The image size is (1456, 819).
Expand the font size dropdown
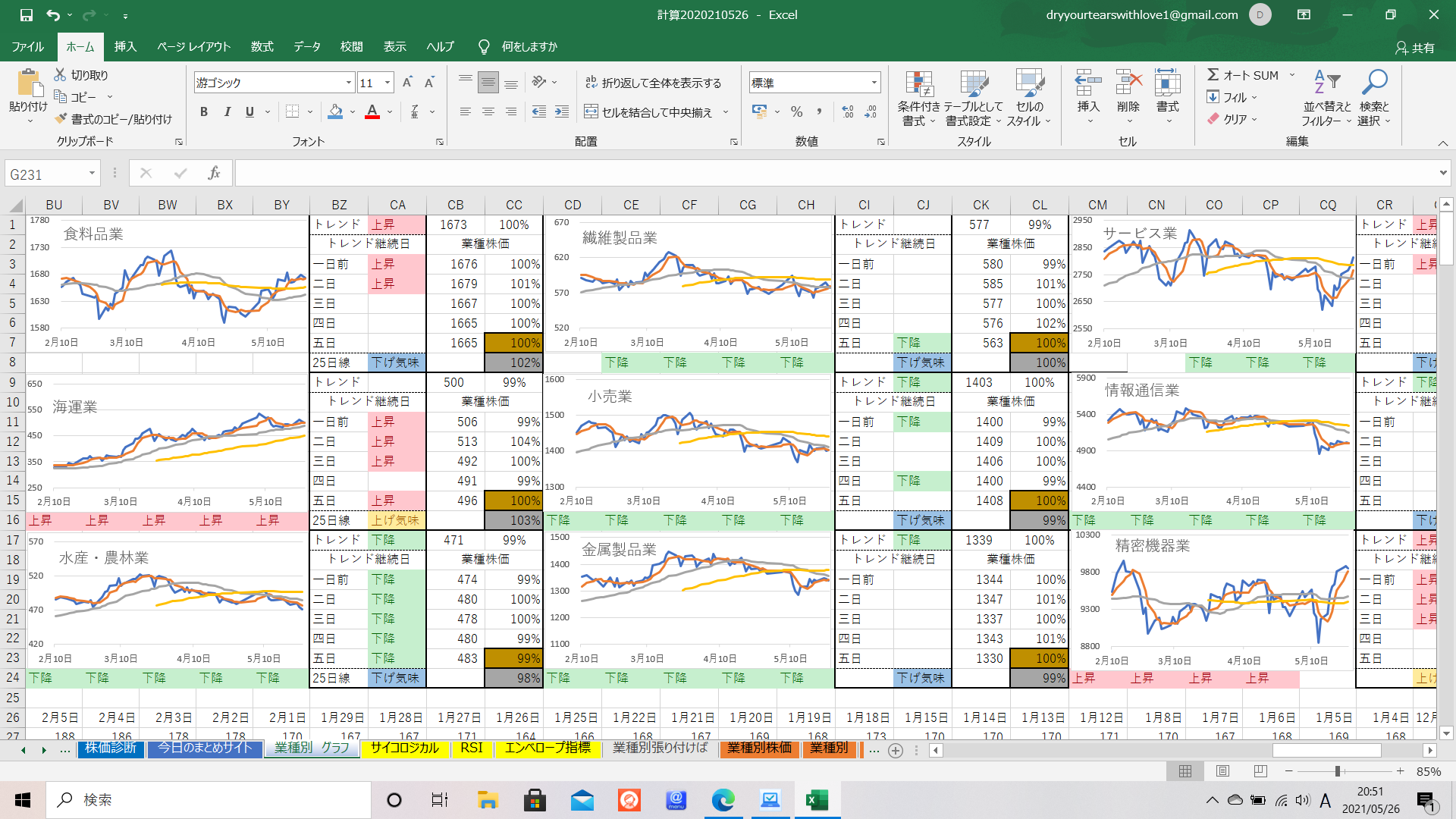388,83
